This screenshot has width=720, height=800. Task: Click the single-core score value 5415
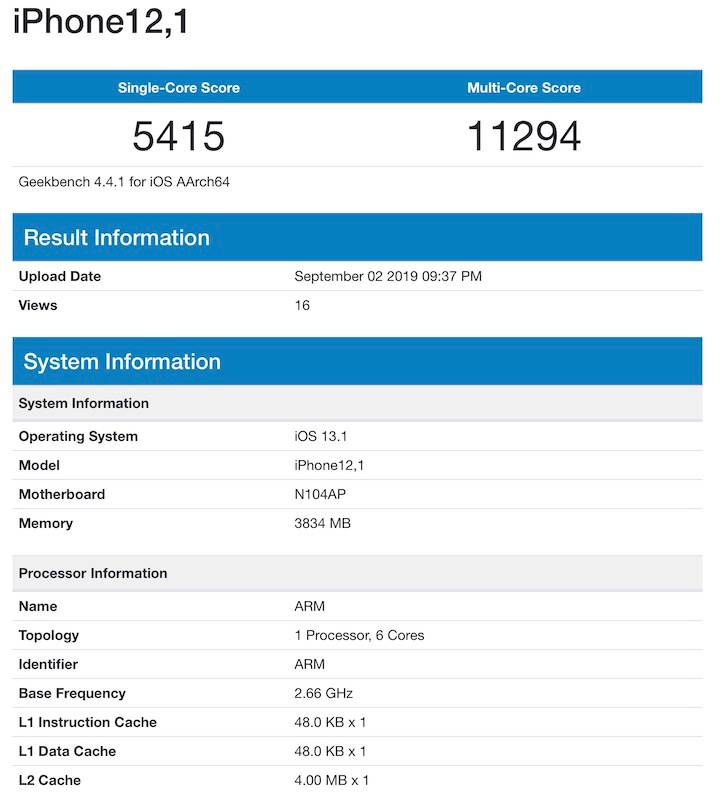(179, 136)
